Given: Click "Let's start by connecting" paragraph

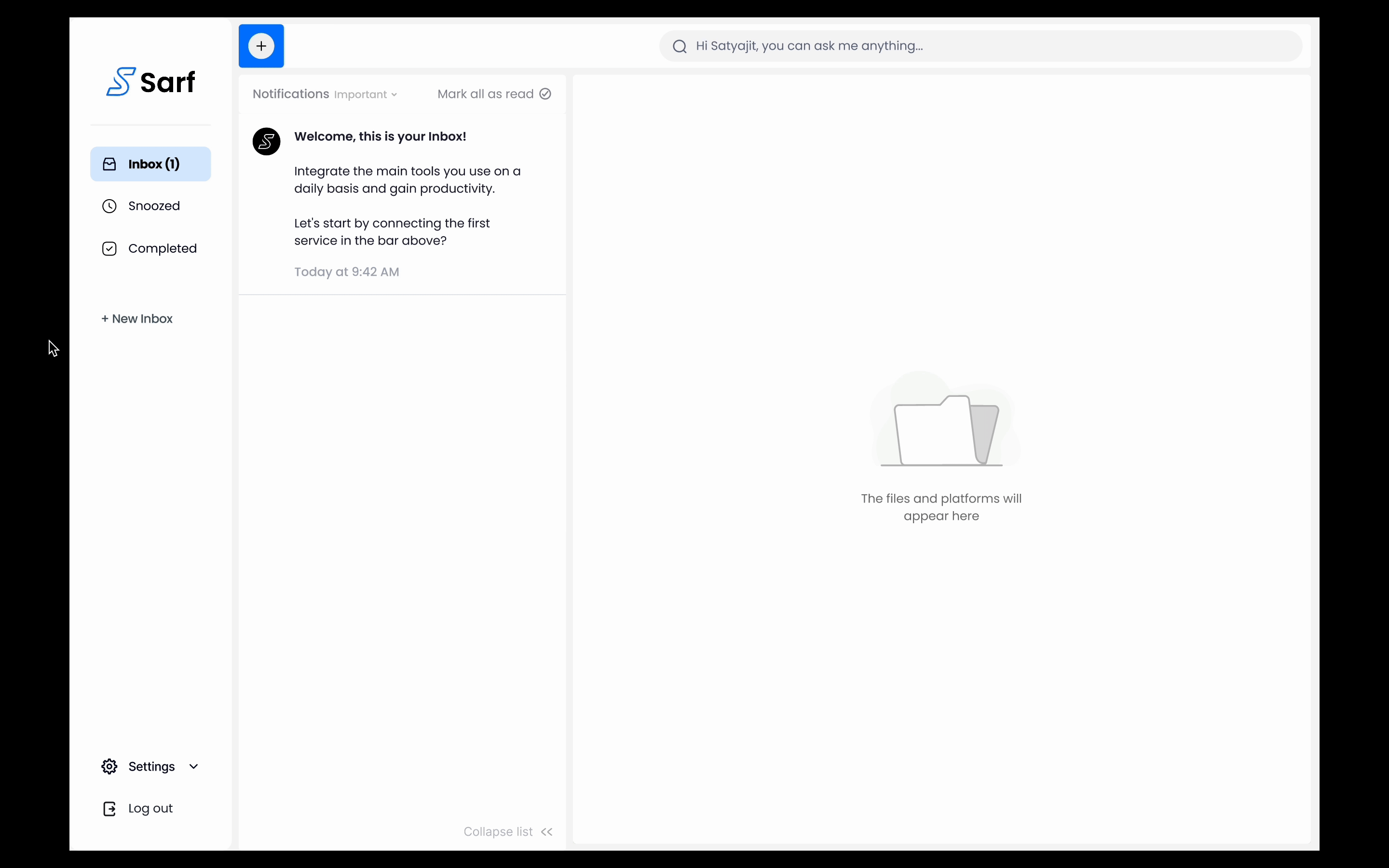Looking at the screenshot, I should pyautogui.click(x=392, y=232).
